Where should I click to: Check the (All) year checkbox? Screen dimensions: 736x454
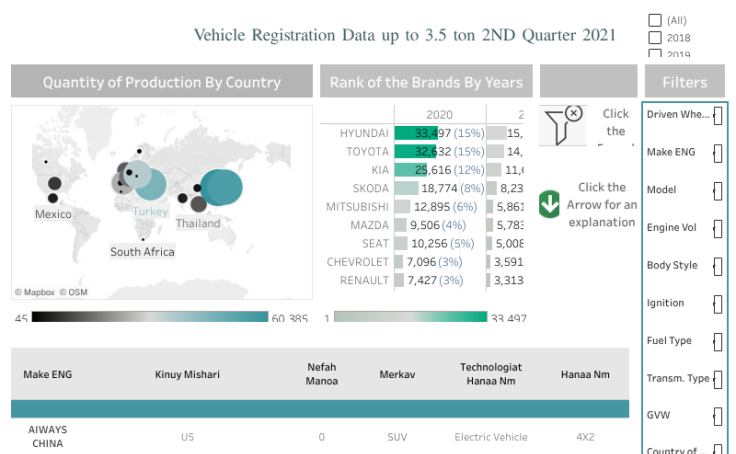coord(655,19)
